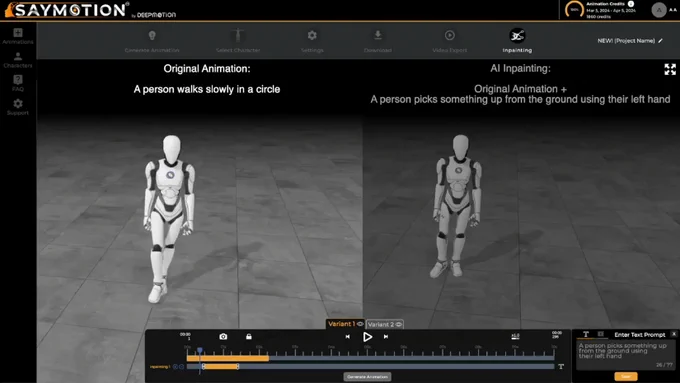Screen dimensions: 680x383
Task: Toggle fullscreen viewport with the expand icon
Action: point(670,69)
